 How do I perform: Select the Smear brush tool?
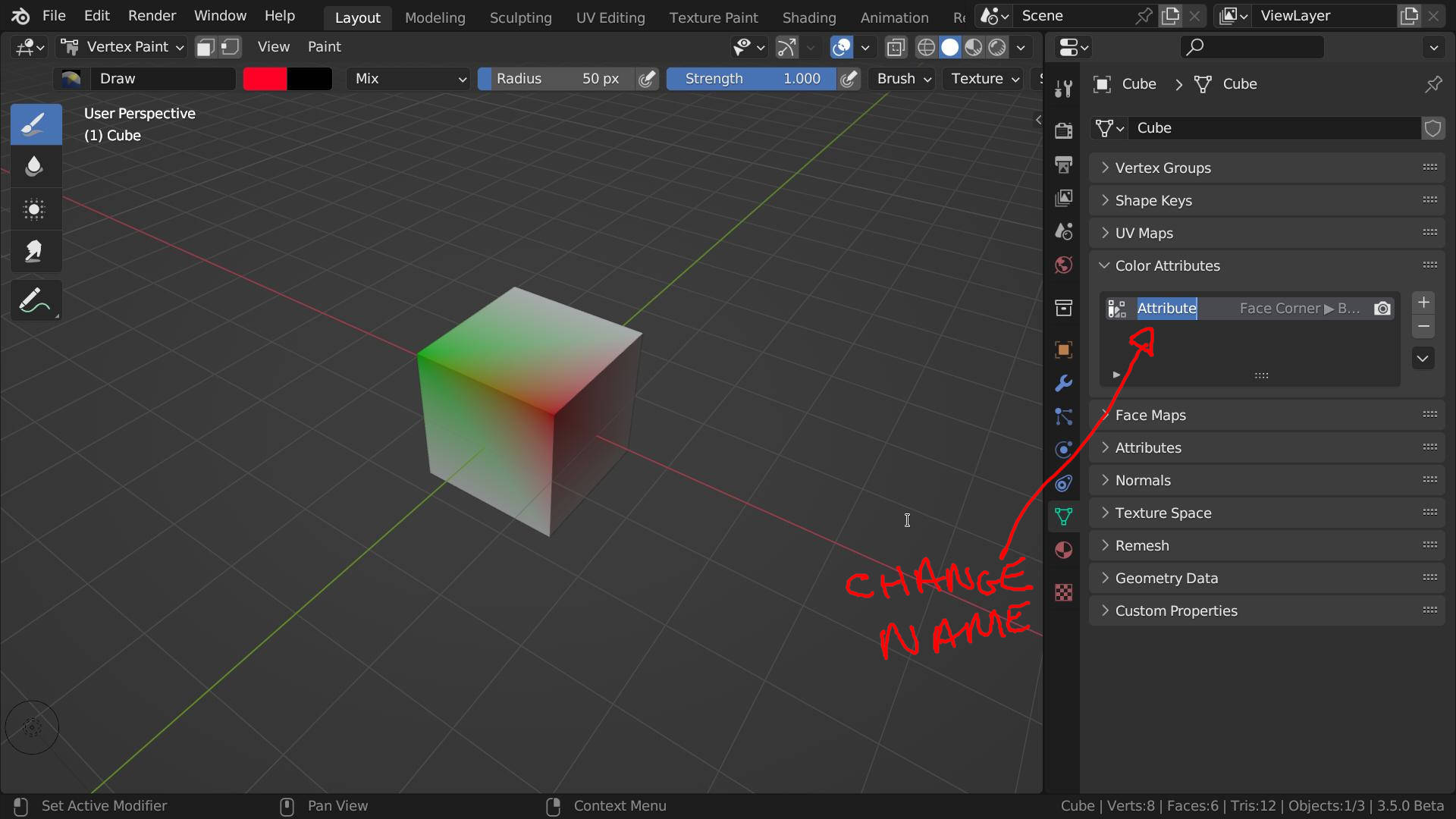[33, 251]
